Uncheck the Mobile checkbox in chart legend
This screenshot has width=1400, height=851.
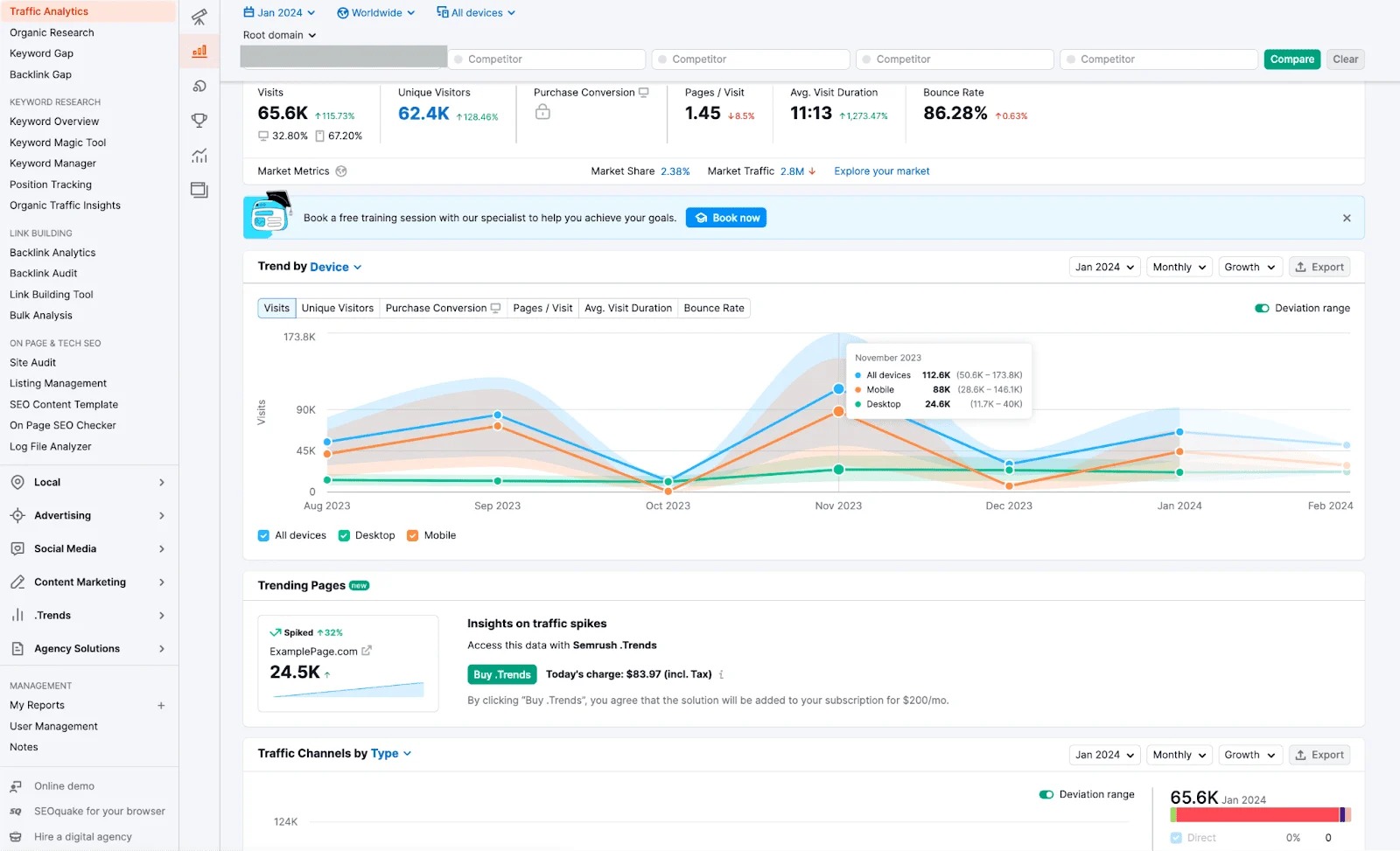tap(413, 535)
